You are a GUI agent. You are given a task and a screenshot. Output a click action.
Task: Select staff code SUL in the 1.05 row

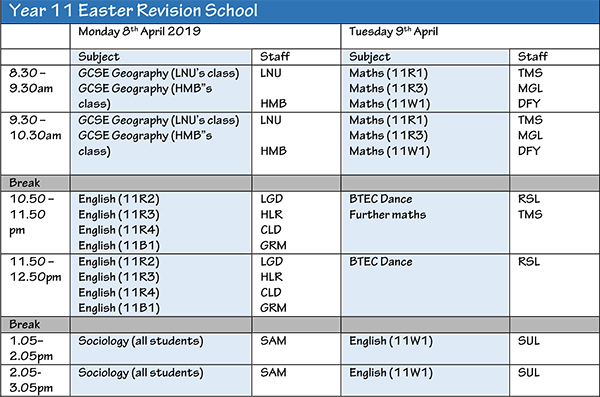pos(528,341)
